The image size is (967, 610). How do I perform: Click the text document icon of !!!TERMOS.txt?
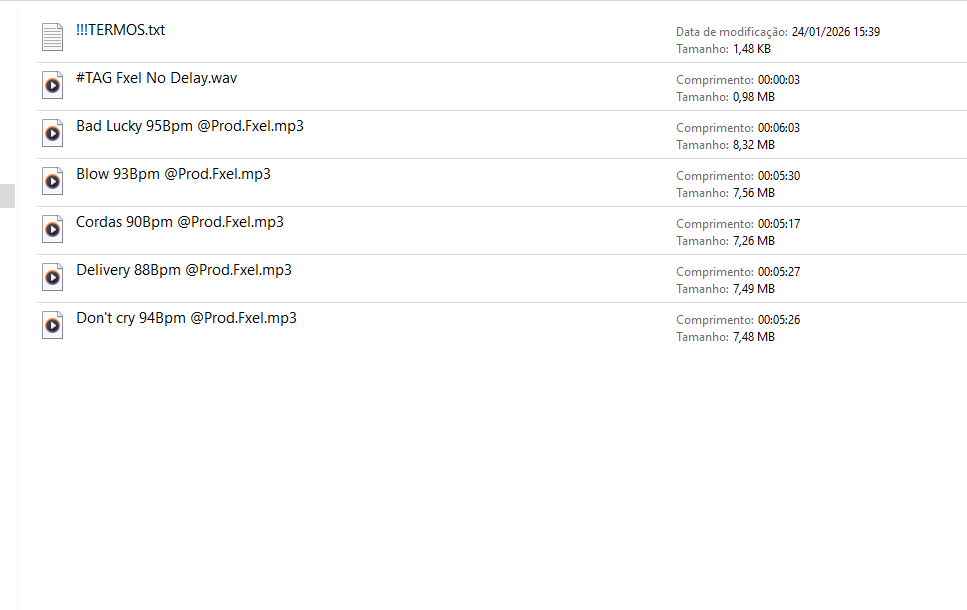(52, 37)
